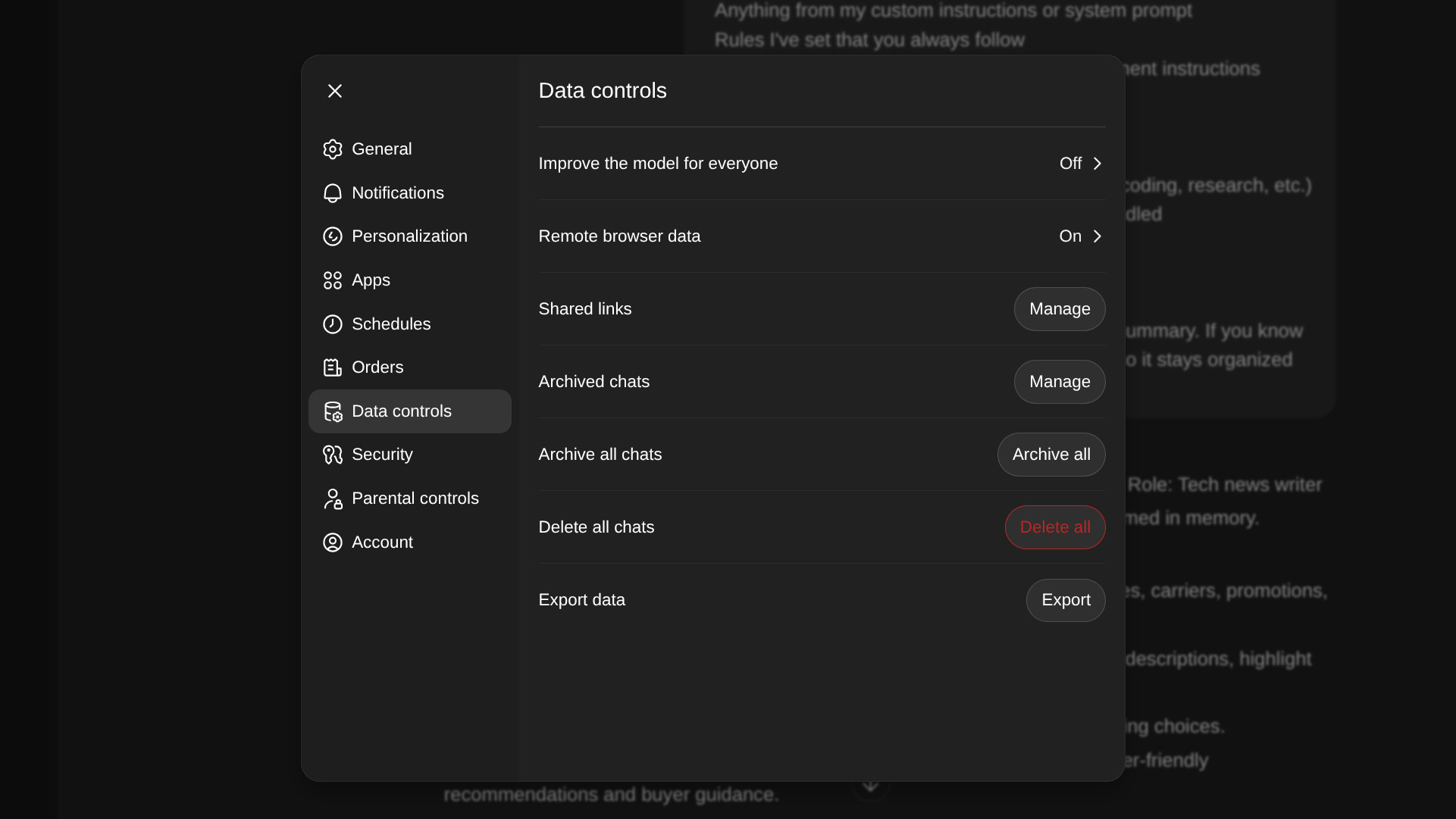
Task: Click the Orders receipt icon
Action: [333, 367]
